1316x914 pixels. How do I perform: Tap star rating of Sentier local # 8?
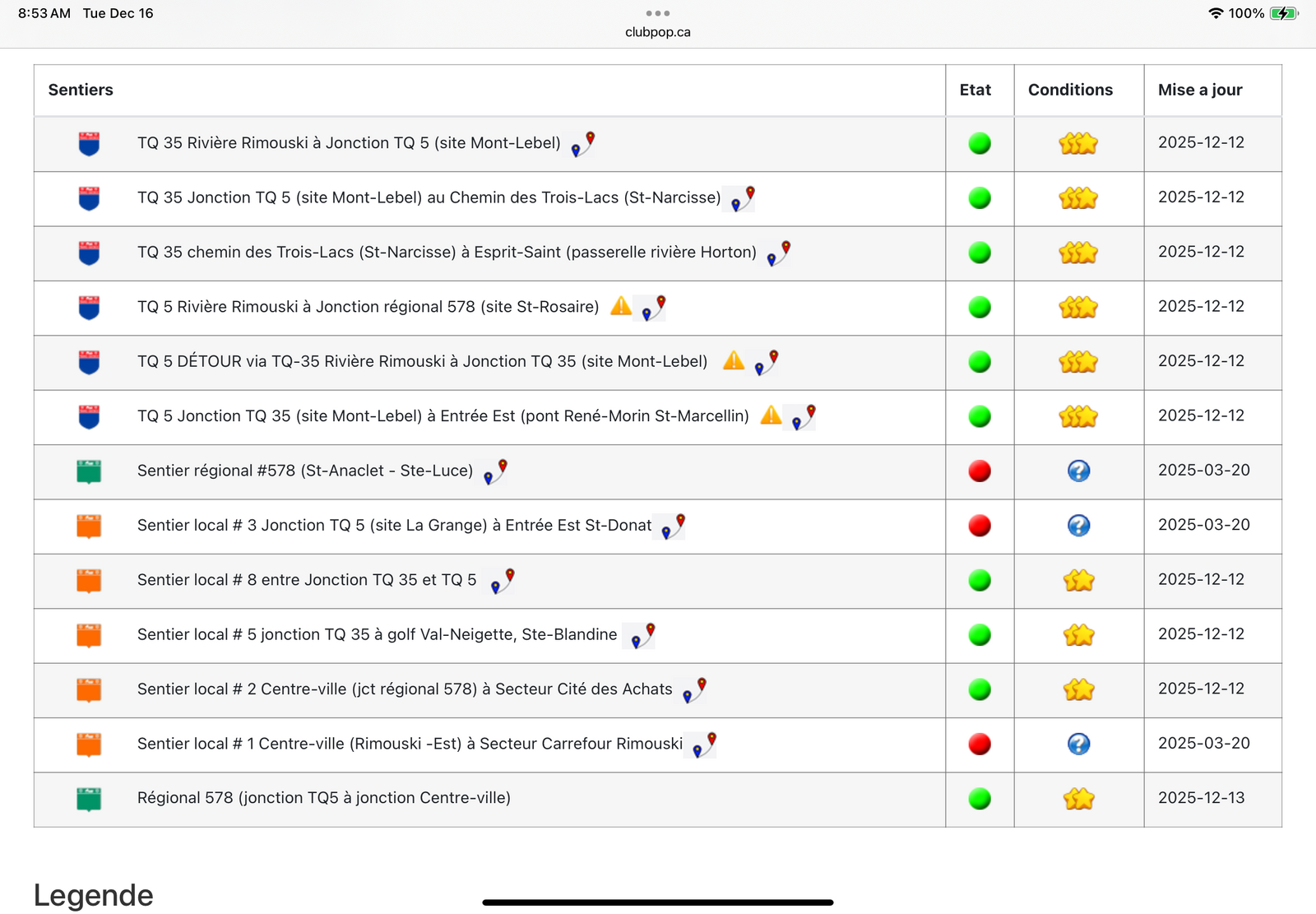(x=1078, y=581)
